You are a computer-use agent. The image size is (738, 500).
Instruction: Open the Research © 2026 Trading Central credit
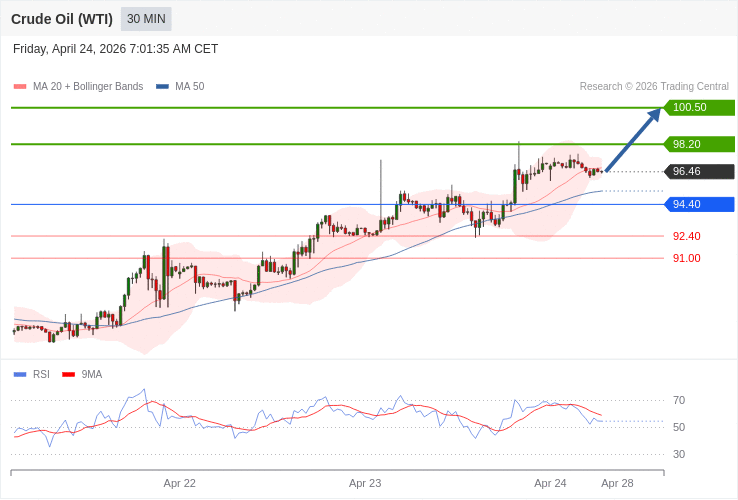(654, 87)
